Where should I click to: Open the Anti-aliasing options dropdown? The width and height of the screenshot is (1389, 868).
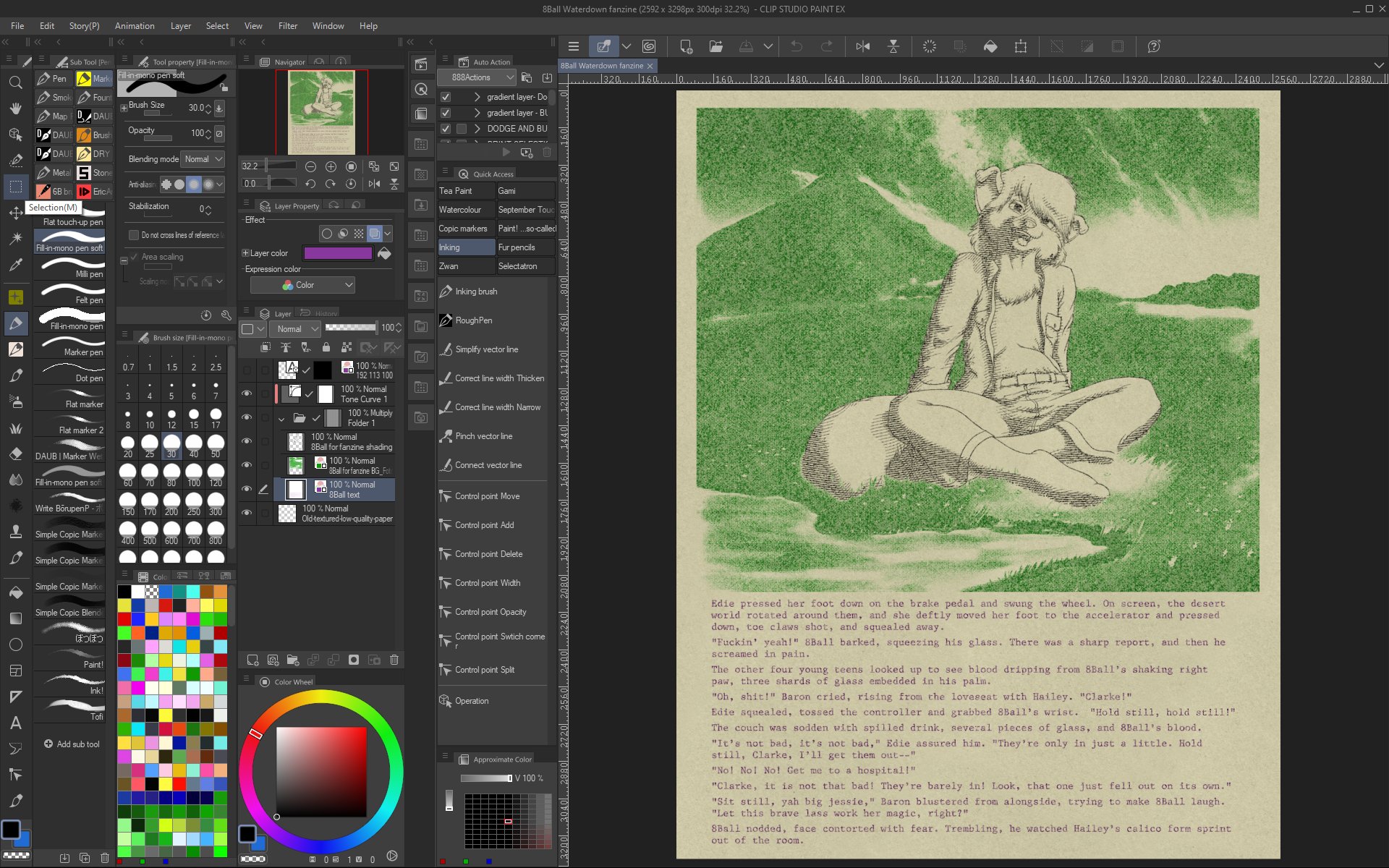(219, 184)
